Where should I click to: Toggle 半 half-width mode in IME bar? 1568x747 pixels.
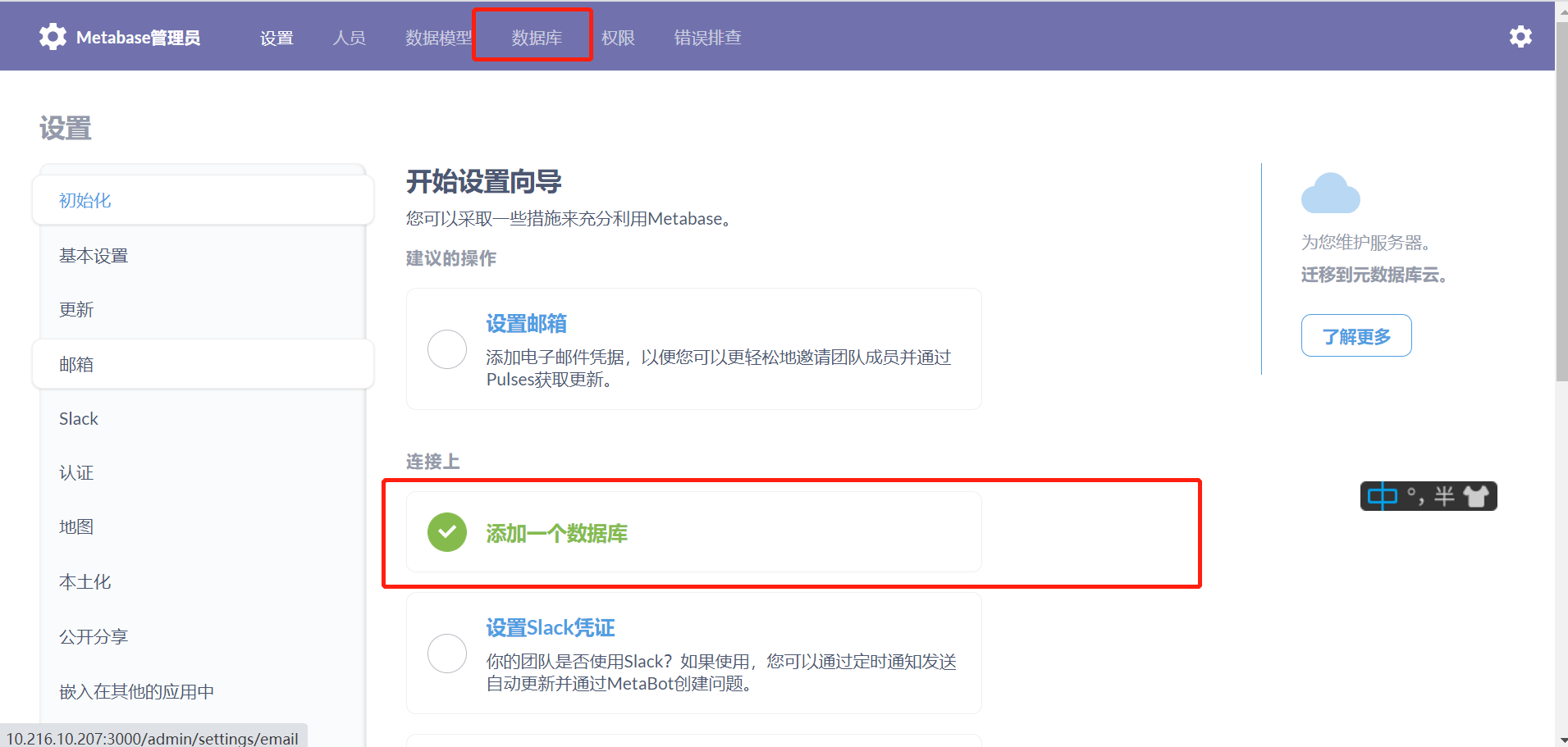1444,496
